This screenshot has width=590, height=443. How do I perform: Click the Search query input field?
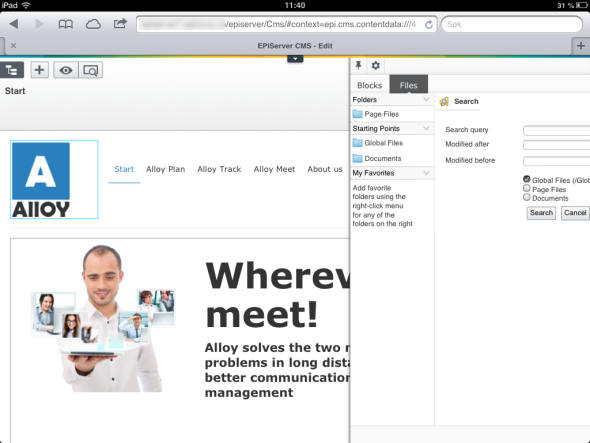pyautogui.click(x=557, y=130)
